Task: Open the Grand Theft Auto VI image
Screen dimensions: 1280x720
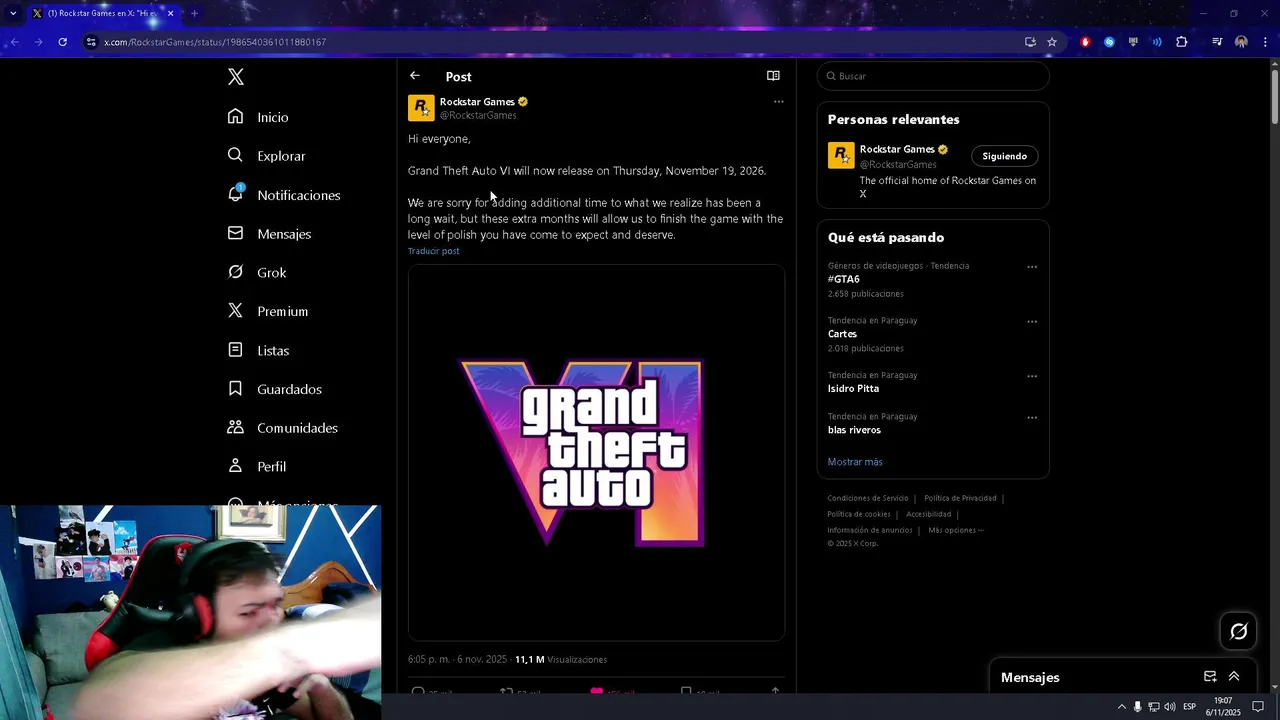Action: click(596, 453)
